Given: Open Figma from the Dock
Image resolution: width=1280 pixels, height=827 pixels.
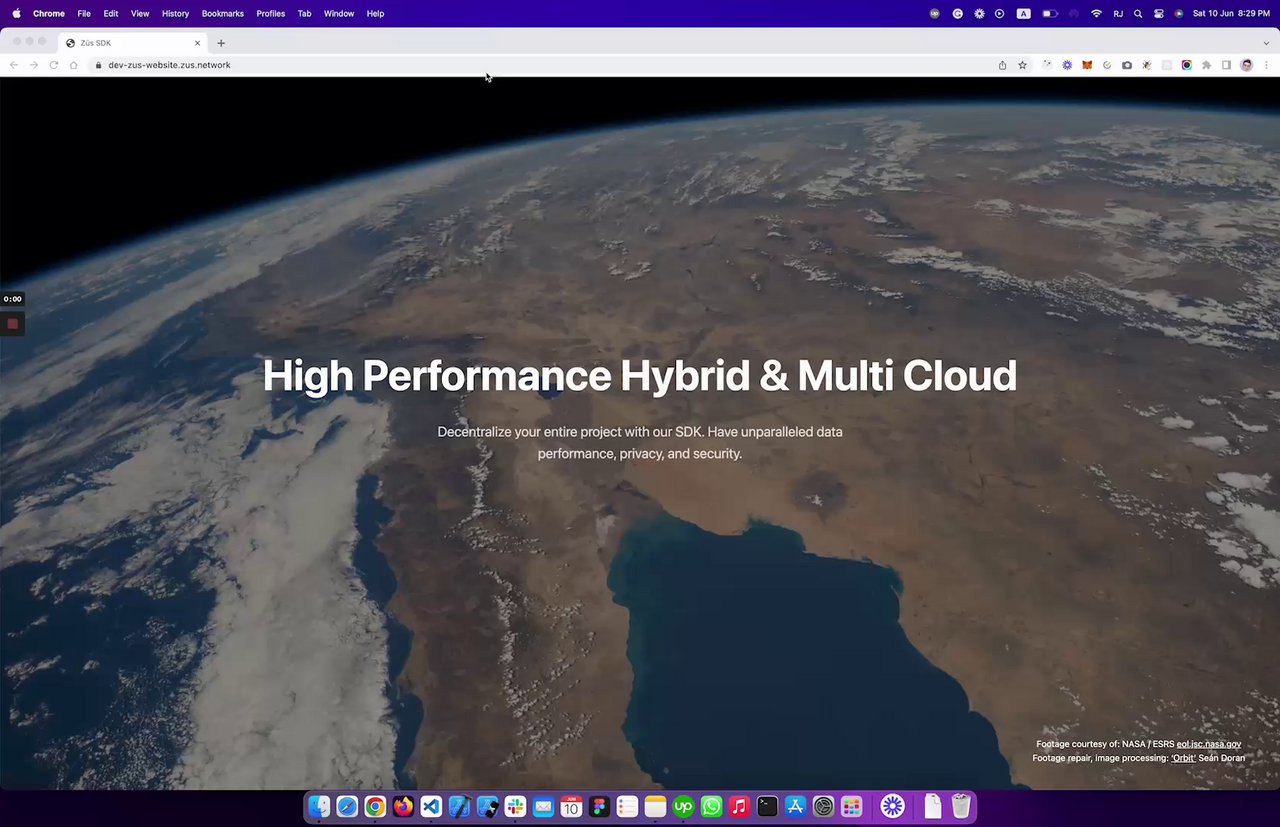Looking at the screenshot, I should tap(599, 806).
